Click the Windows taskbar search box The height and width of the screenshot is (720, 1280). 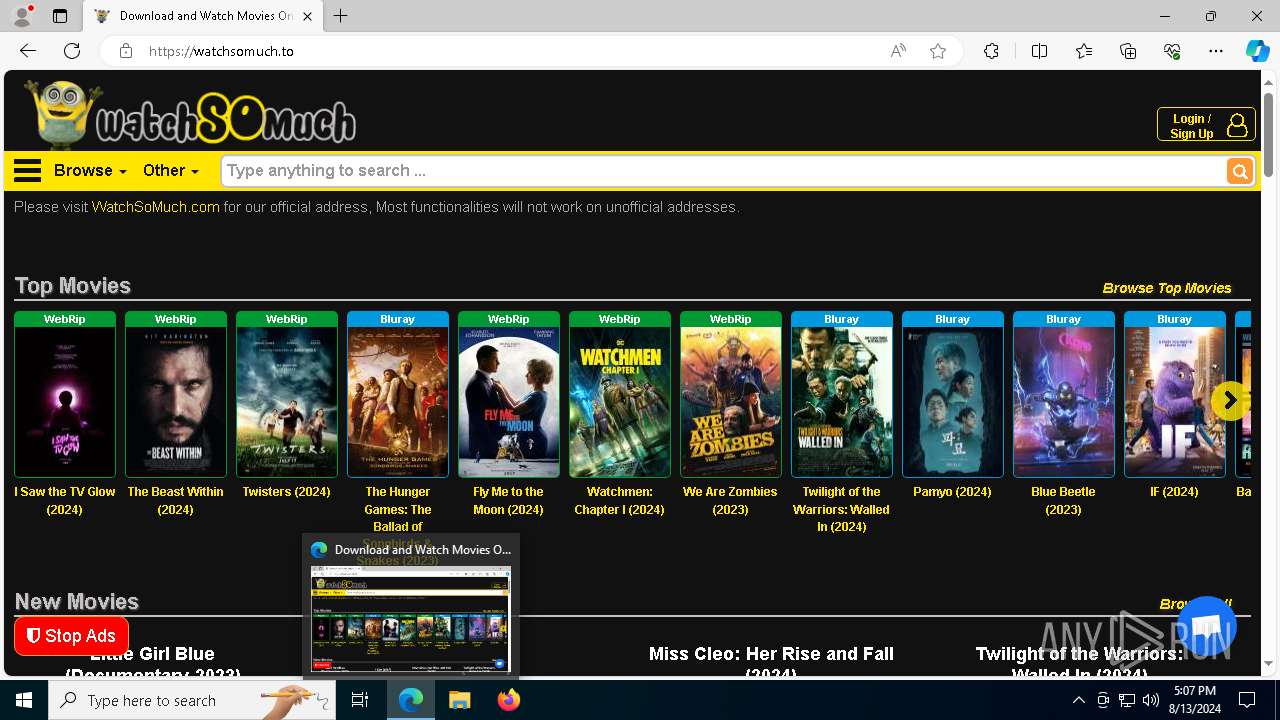pyautogui.click(x=192, y=700)
